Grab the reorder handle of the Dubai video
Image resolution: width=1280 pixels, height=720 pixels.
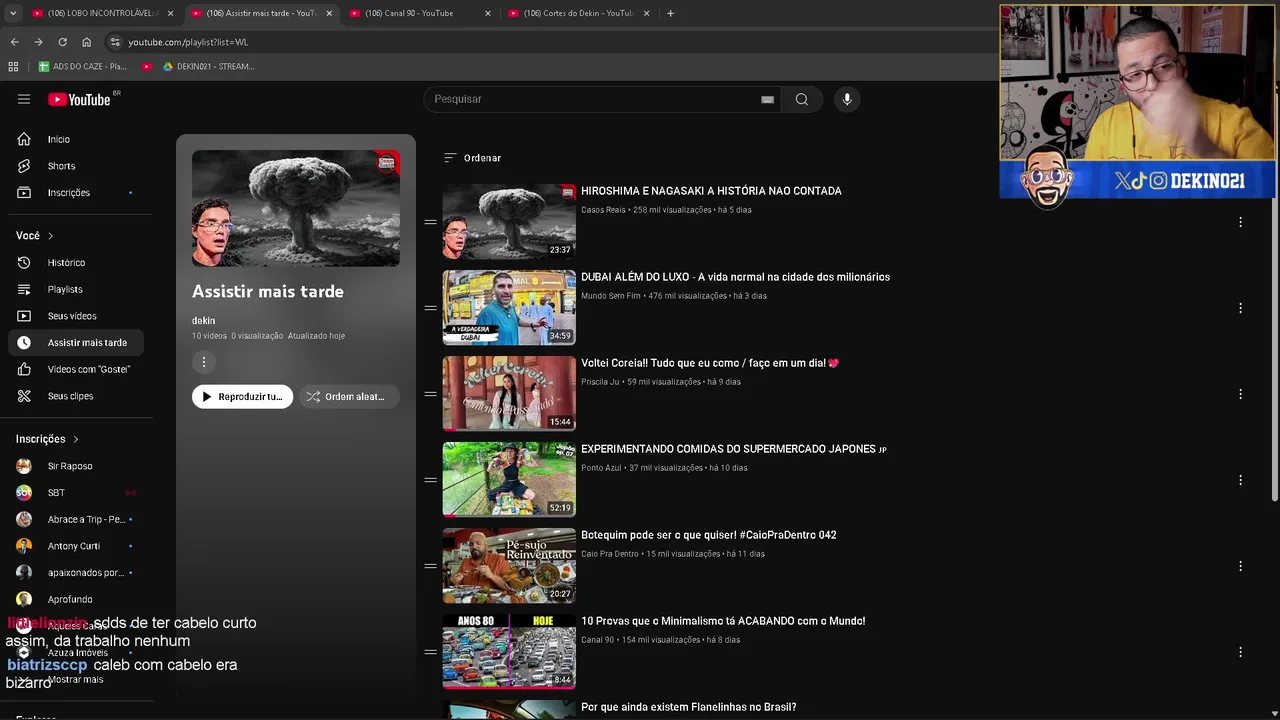coord(430,308)
